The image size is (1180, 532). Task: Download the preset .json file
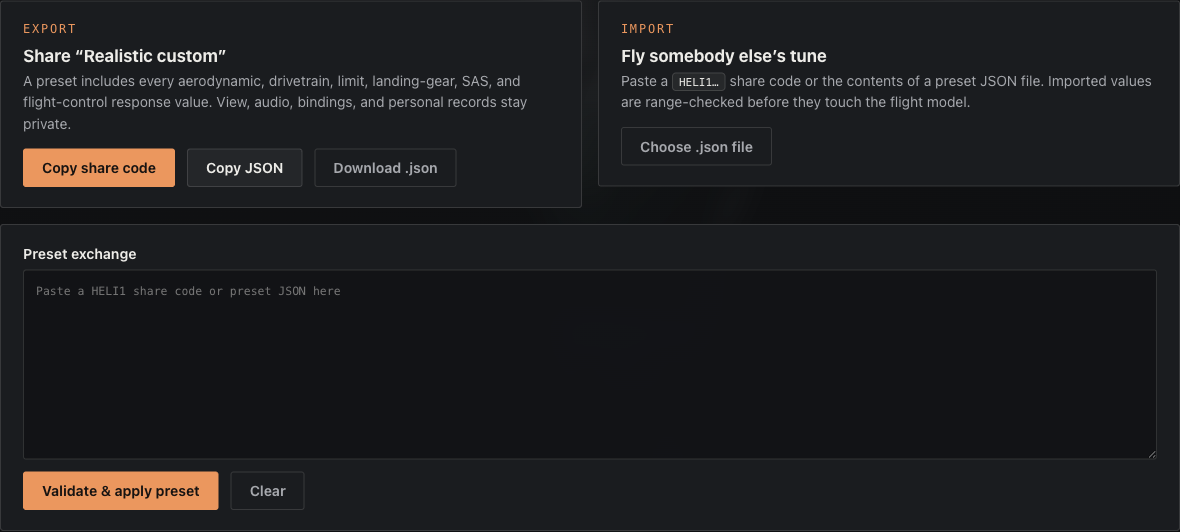point(385,168)
